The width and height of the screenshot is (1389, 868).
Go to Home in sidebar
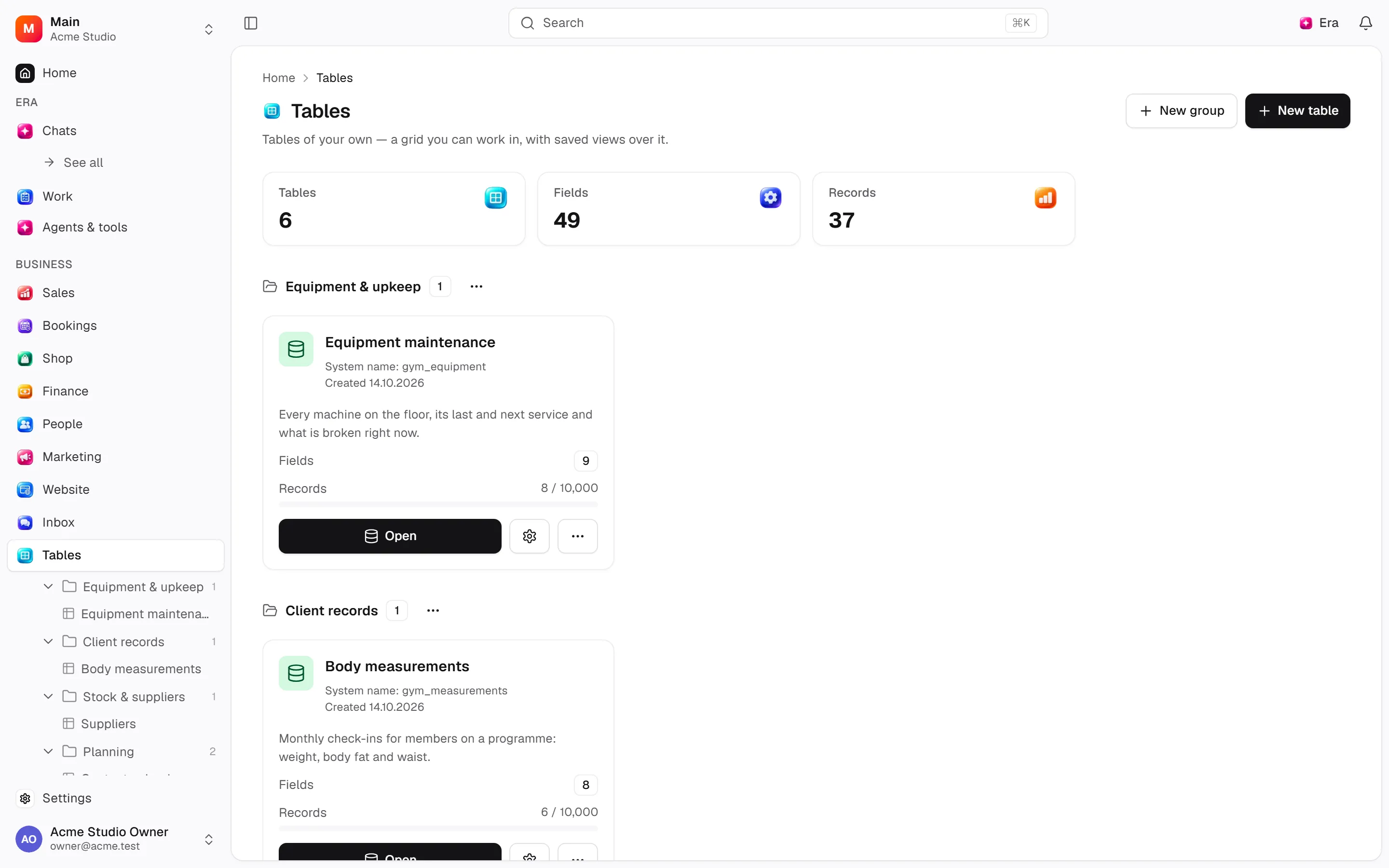115,73
